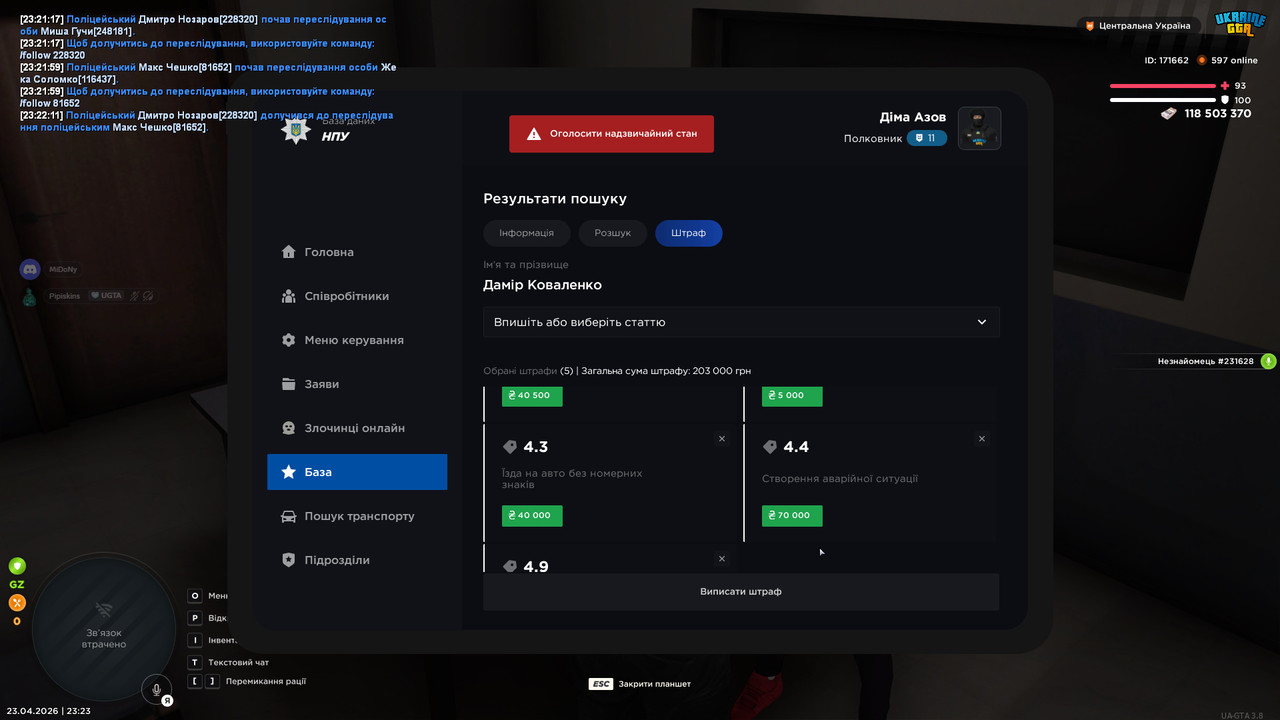Click the Загальна сума штрафу: 203 000 грн text
The width and height of the screenshot is (1280, 720).
pyautogui.click(x=666, y=371)
